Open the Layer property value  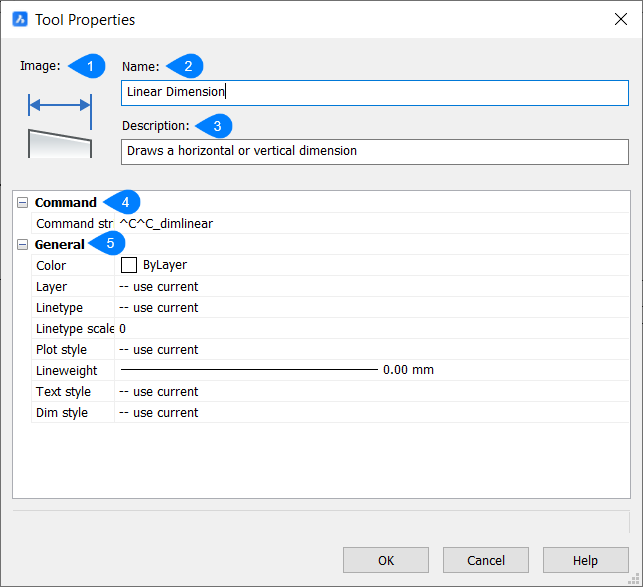[x=370, y=287]
